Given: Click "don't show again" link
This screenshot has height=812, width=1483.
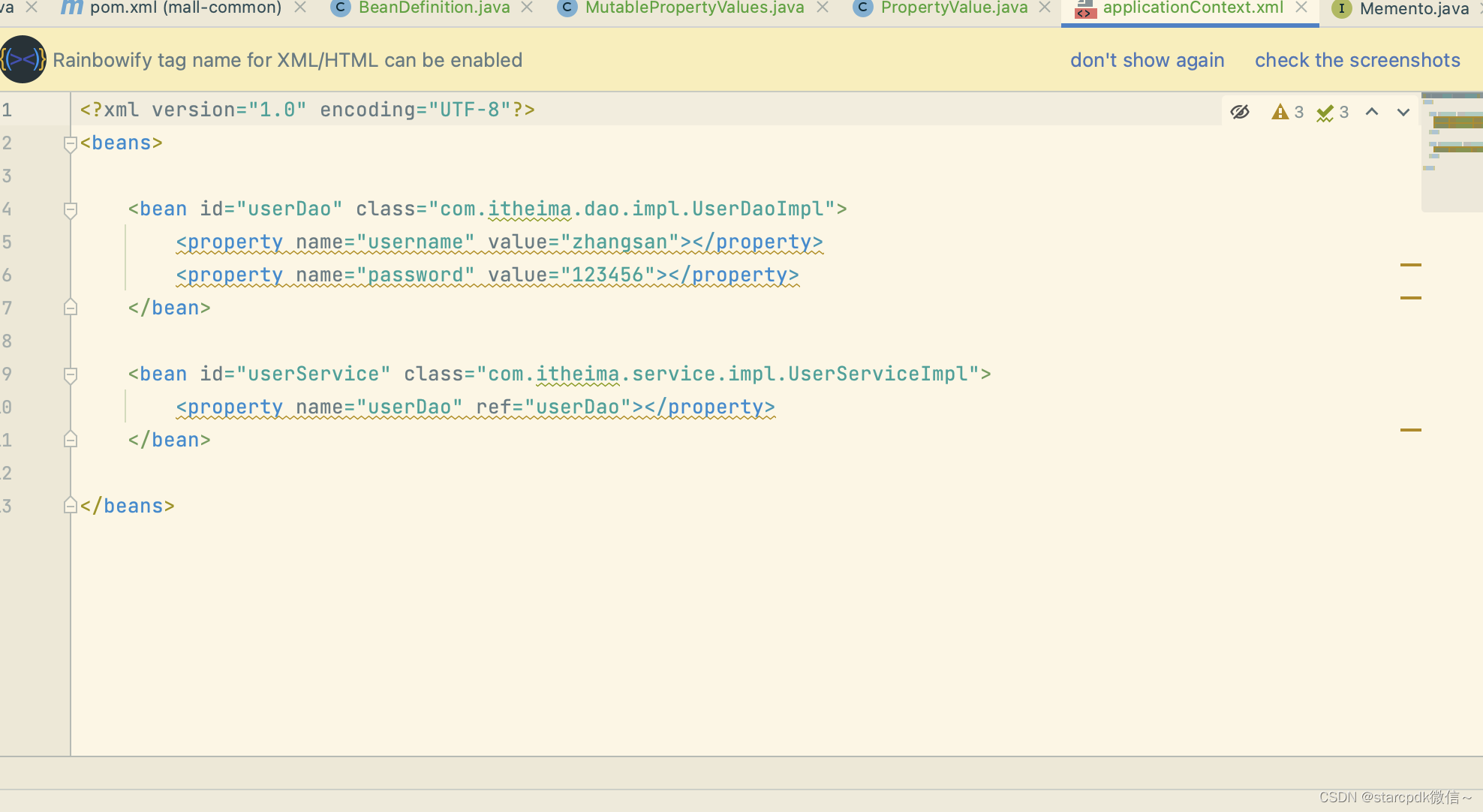Looking at the screenshot, I should pyautogui.click(x=1147, y=60).
